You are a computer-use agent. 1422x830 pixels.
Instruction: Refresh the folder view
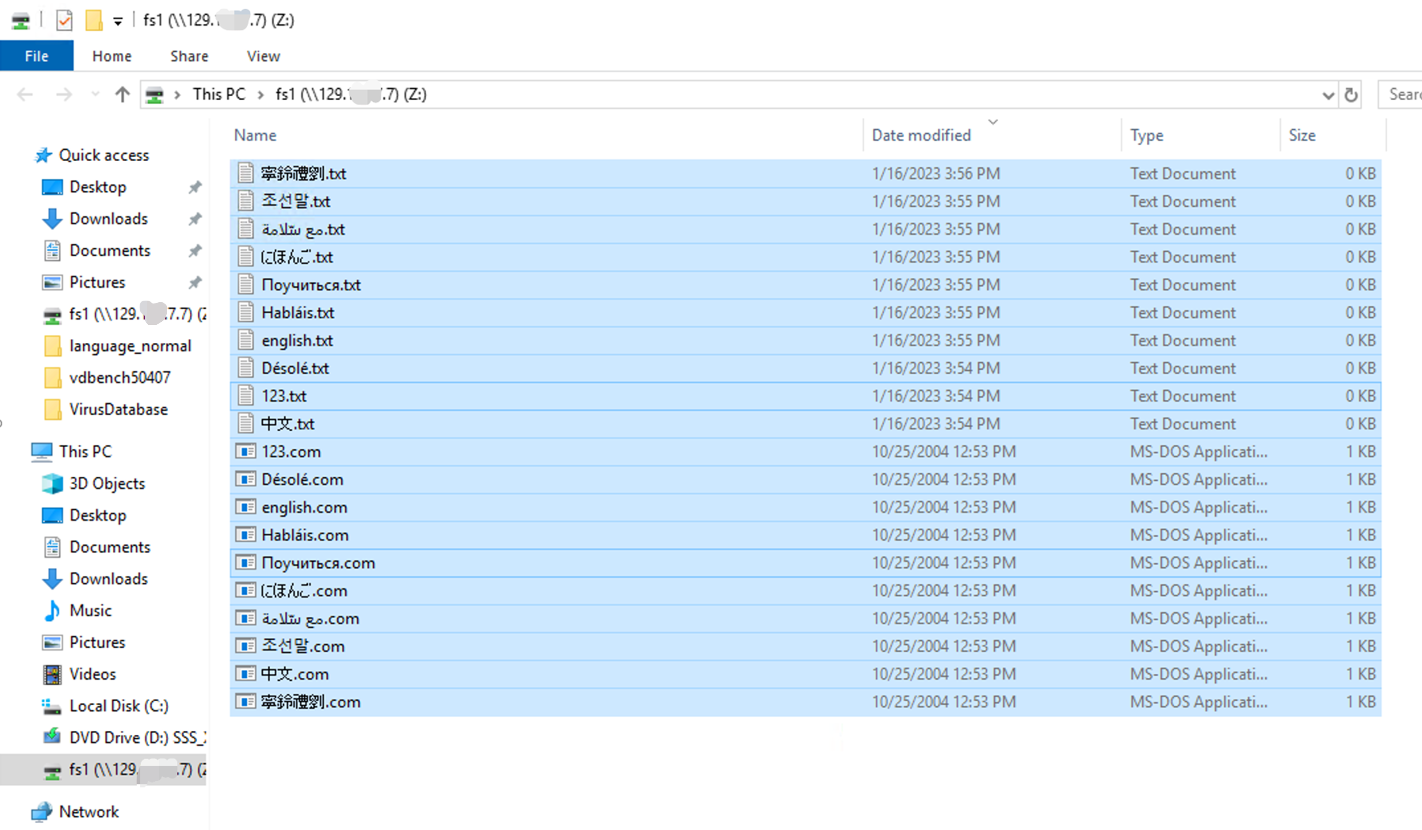[1351, 95]
